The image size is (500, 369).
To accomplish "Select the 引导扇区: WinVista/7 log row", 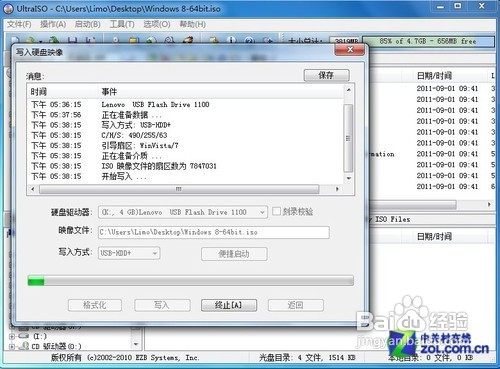I will click(185, 146).
